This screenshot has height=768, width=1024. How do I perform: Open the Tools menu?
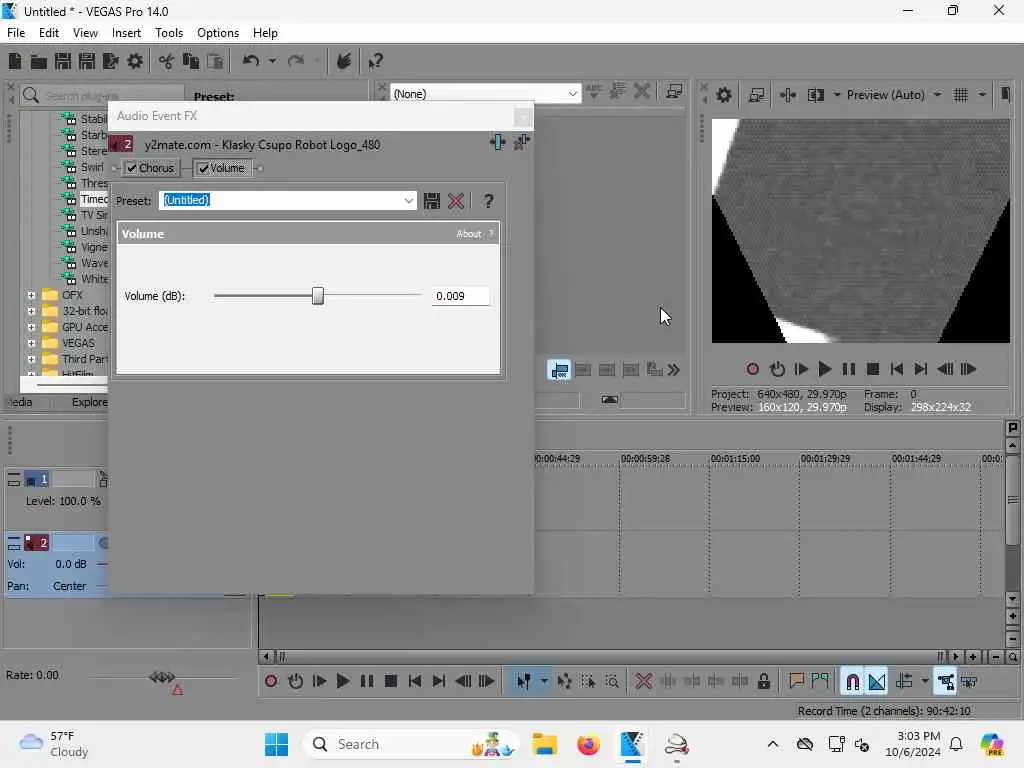168,33
